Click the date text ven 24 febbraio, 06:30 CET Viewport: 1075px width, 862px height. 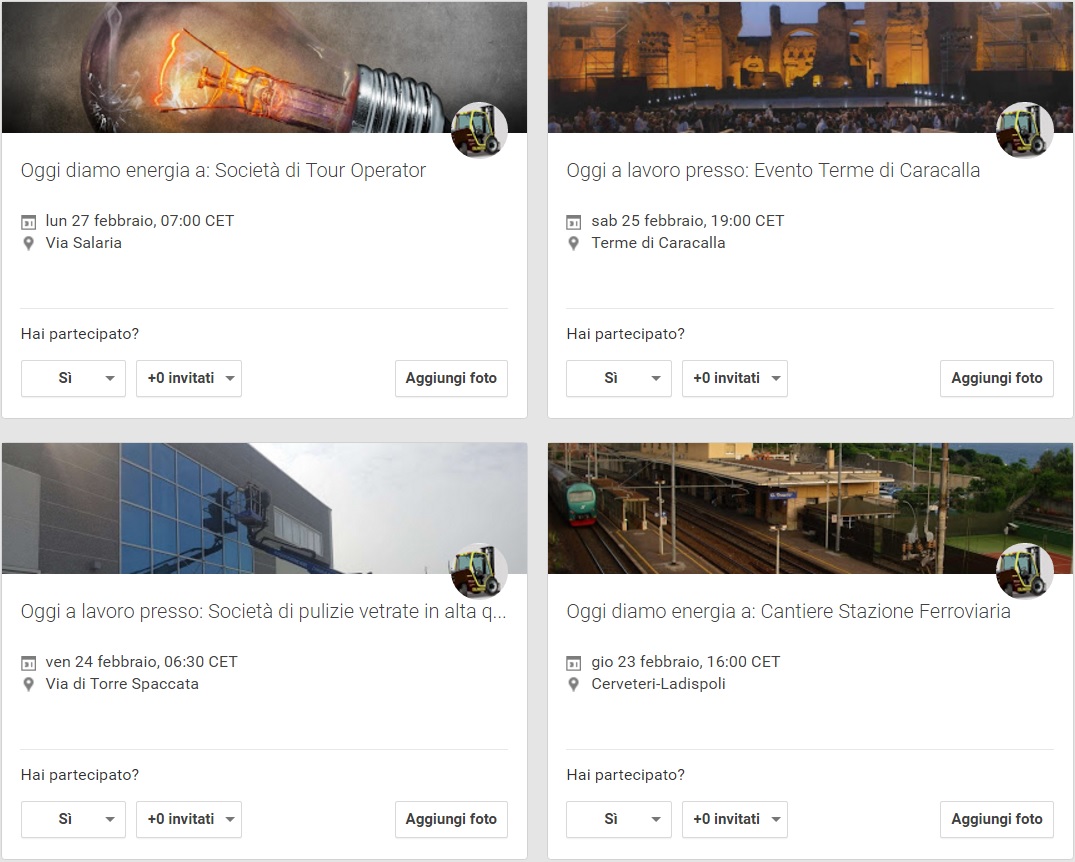click(x=141, y=662)
